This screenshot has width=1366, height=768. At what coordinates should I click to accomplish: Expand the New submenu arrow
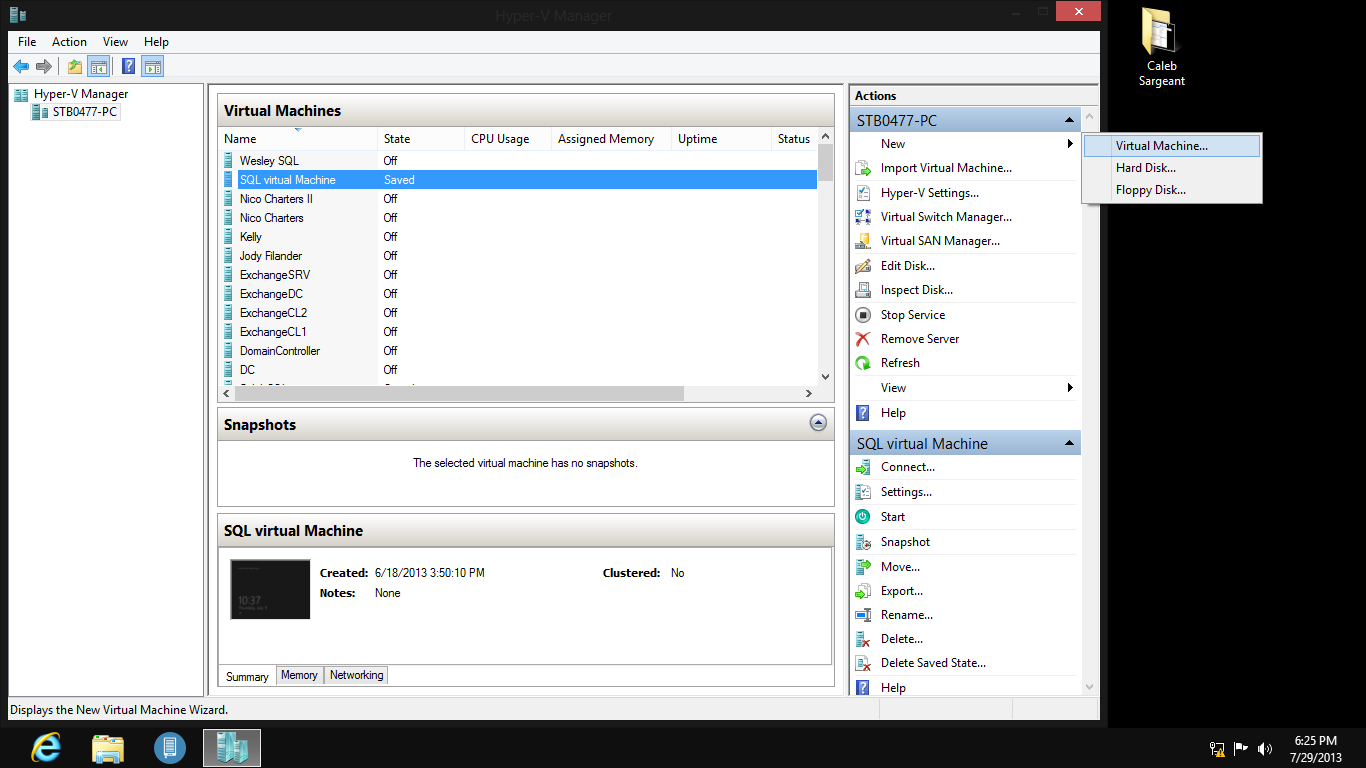tap(1070, 144)
